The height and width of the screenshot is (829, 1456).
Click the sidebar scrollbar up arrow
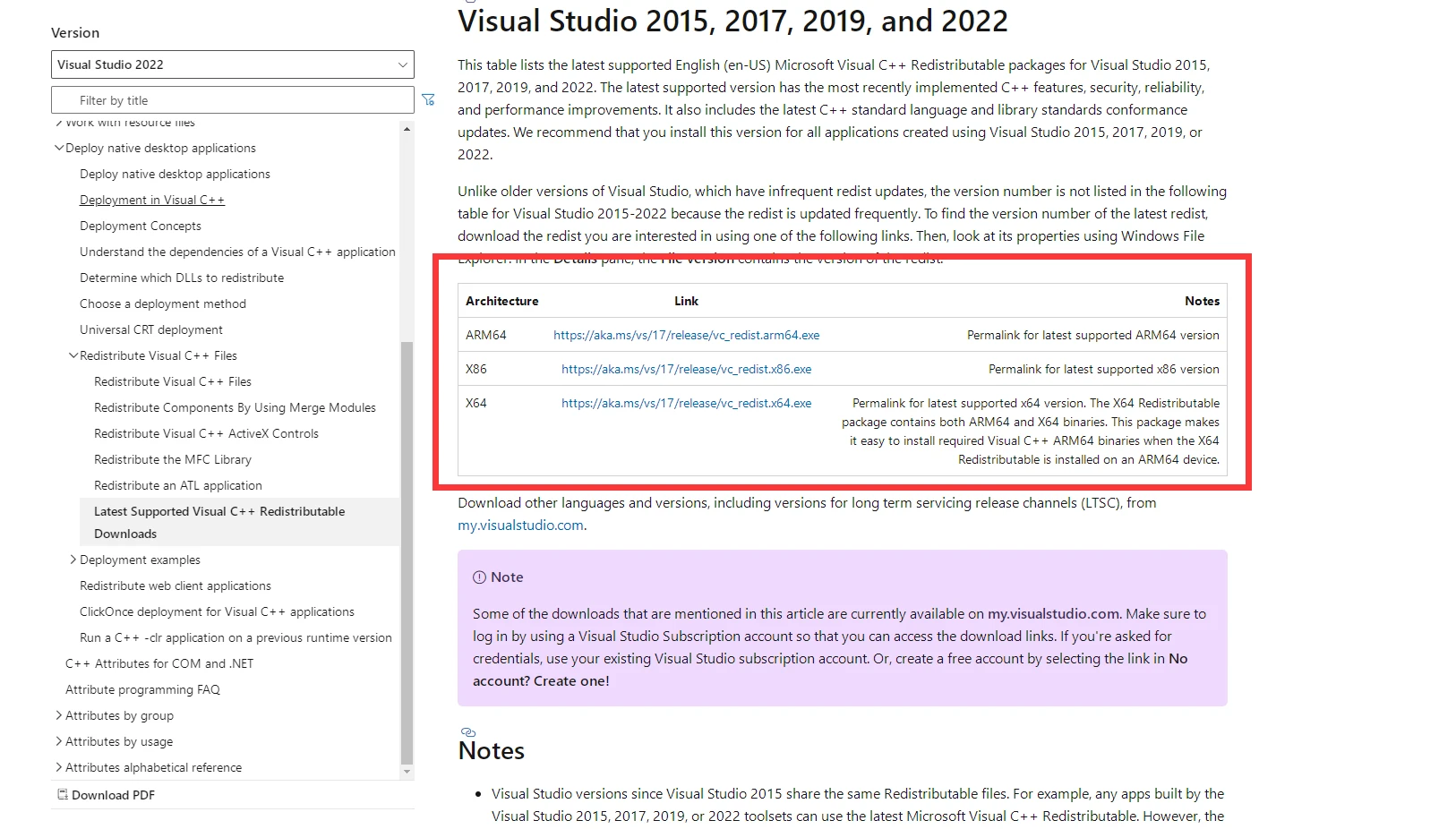click(x=407, y=129)
